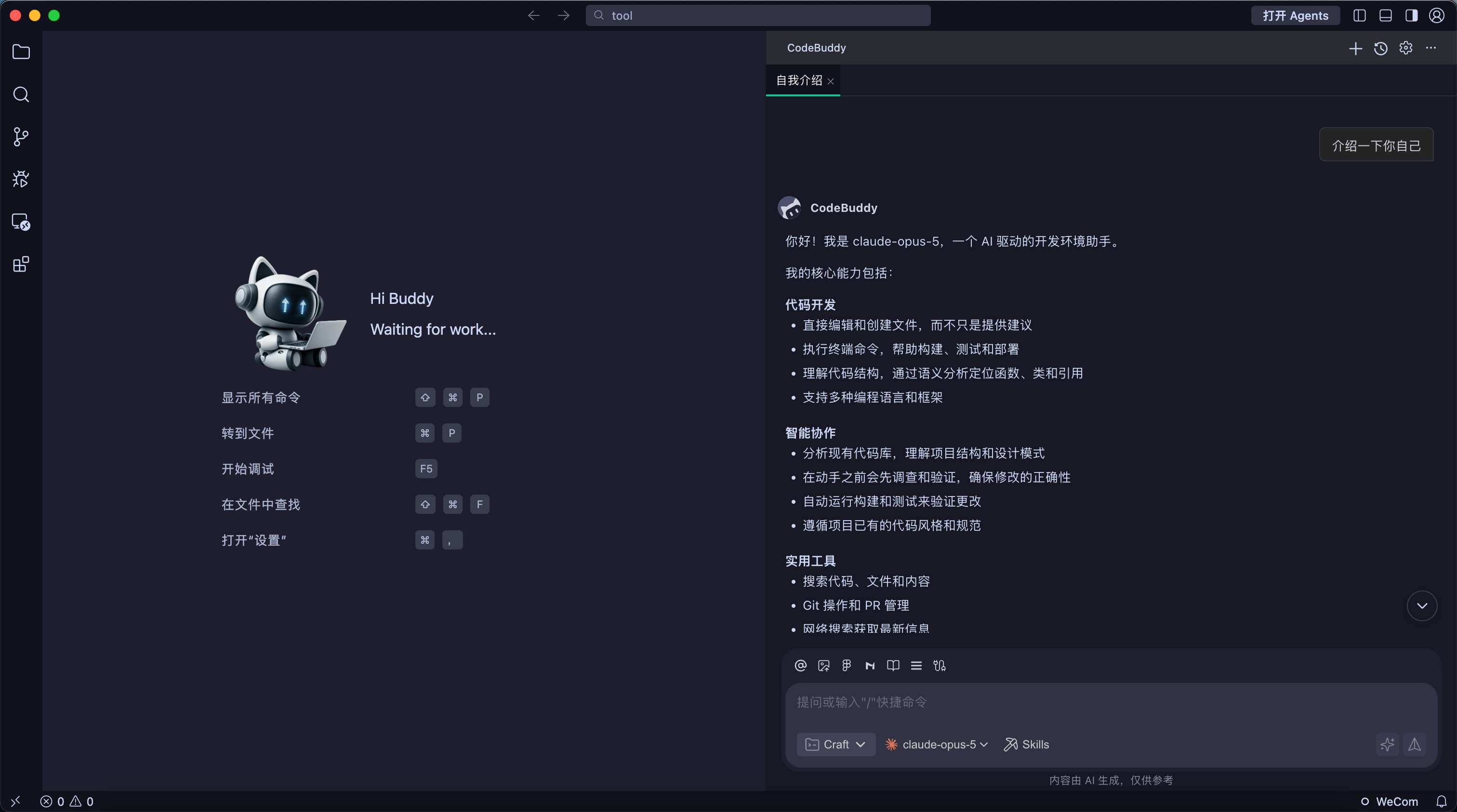Open chat history clock icon

click(1381, 48)
